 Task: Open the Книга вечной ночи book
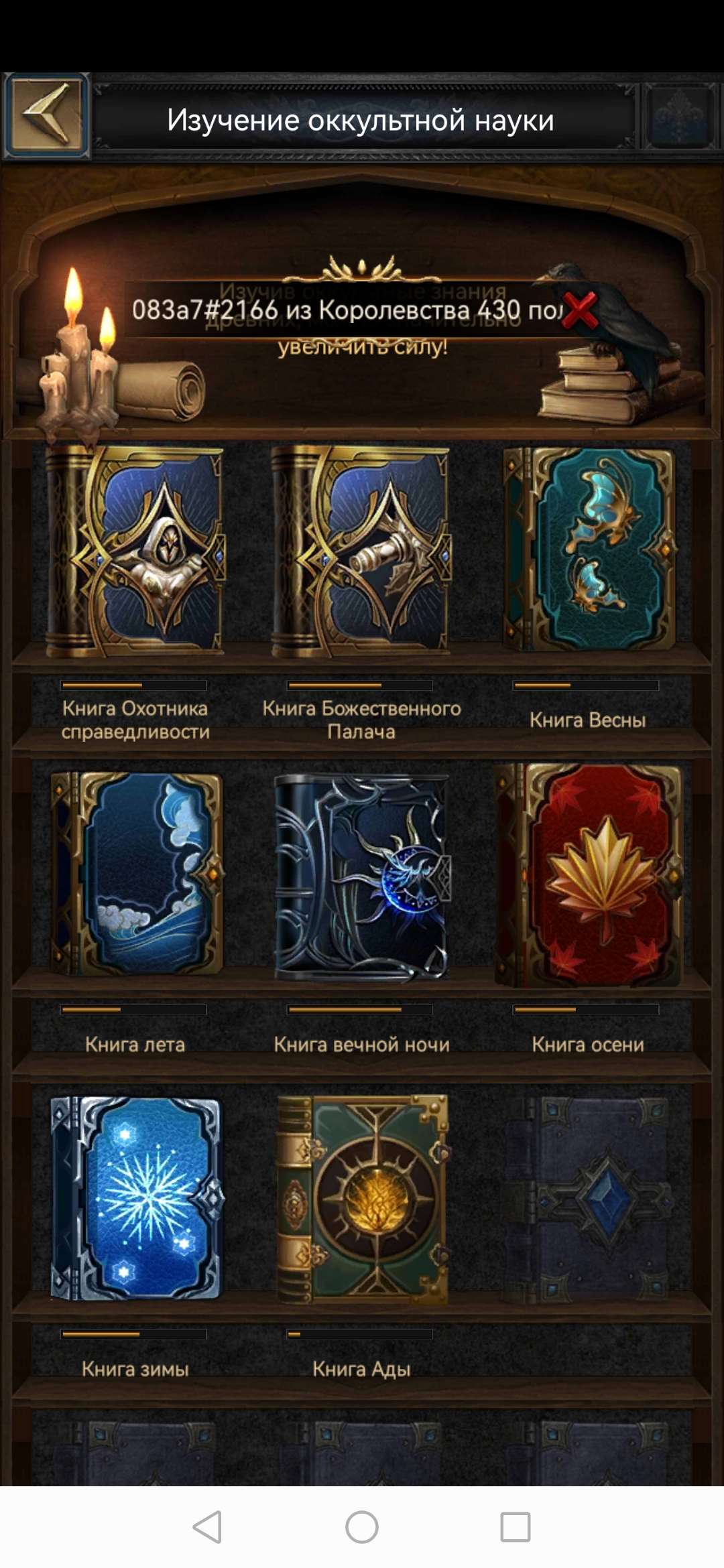click(361, 878)
